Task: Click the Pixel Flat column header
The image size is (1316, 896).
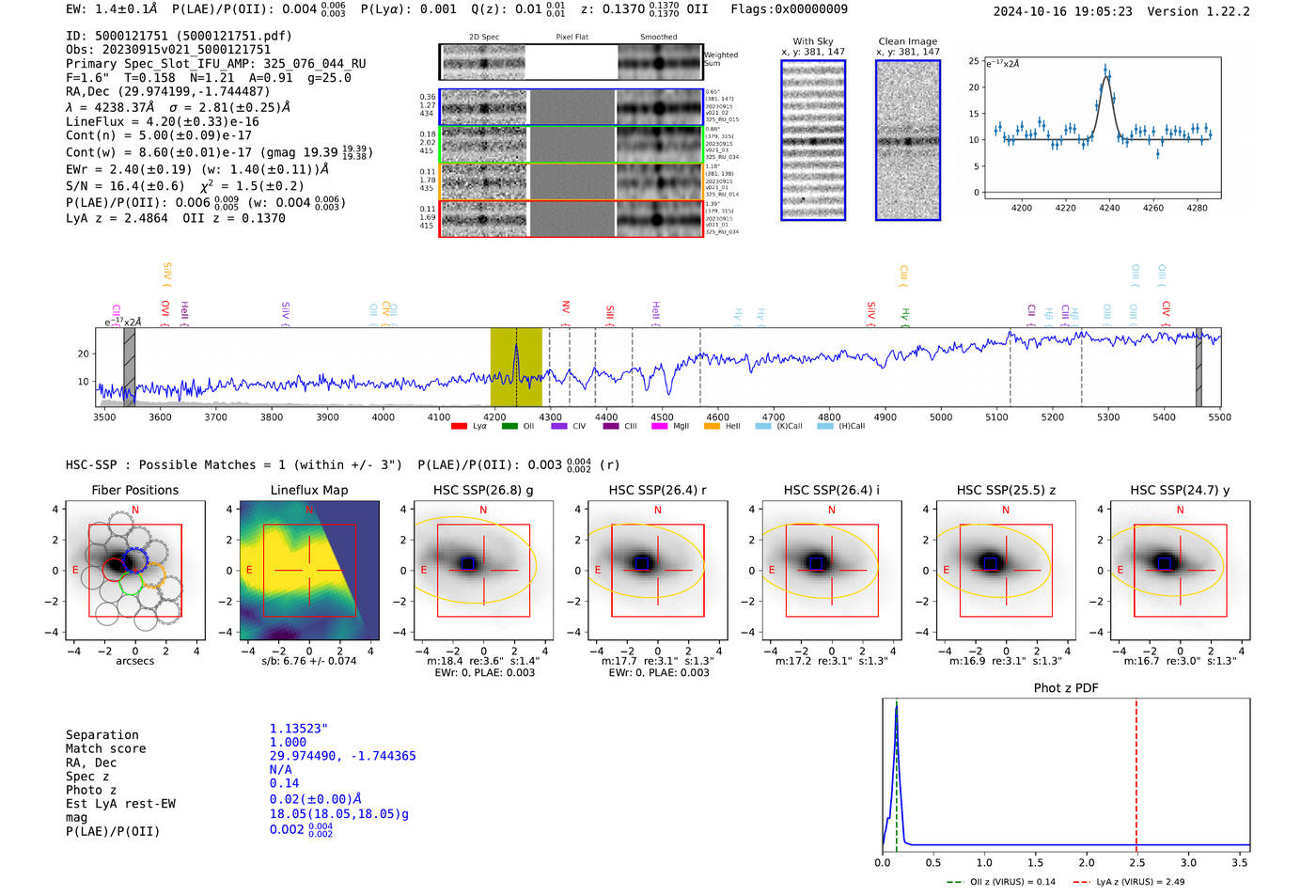Action: pyautogui.click(x=572, y=37)
